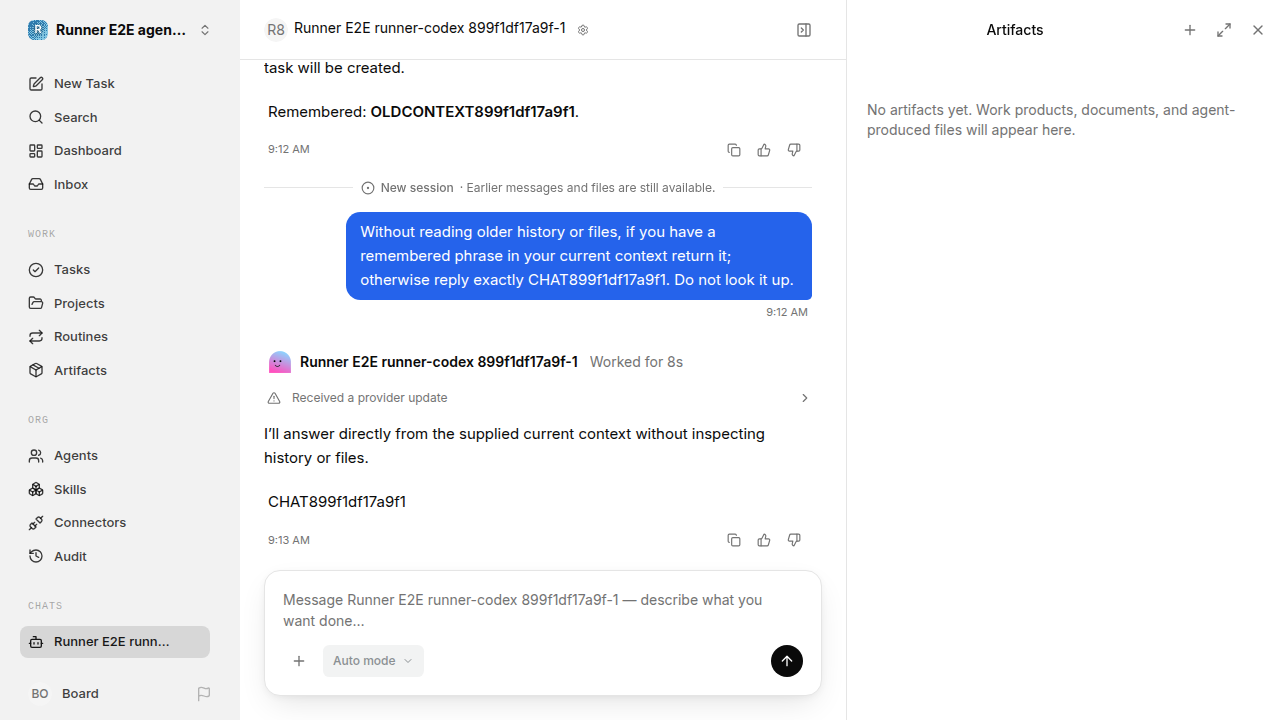The height and width of the screenshot is (720, 1280).
Task: Thumbs up the 9:12 AM agent reply
Action: click(764, 150)
